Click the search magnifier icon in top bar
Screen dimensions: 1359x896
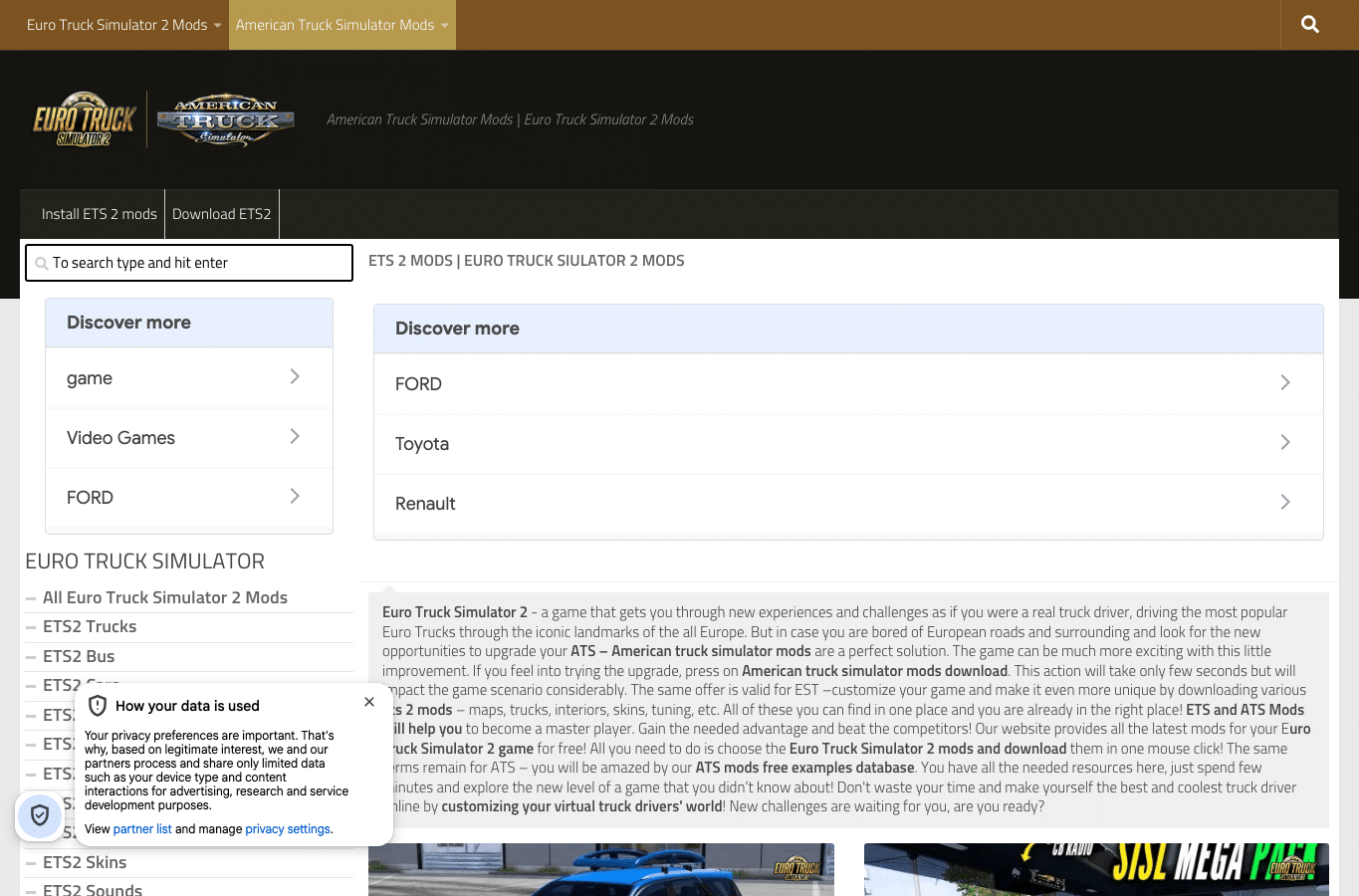coord(1310,25)
